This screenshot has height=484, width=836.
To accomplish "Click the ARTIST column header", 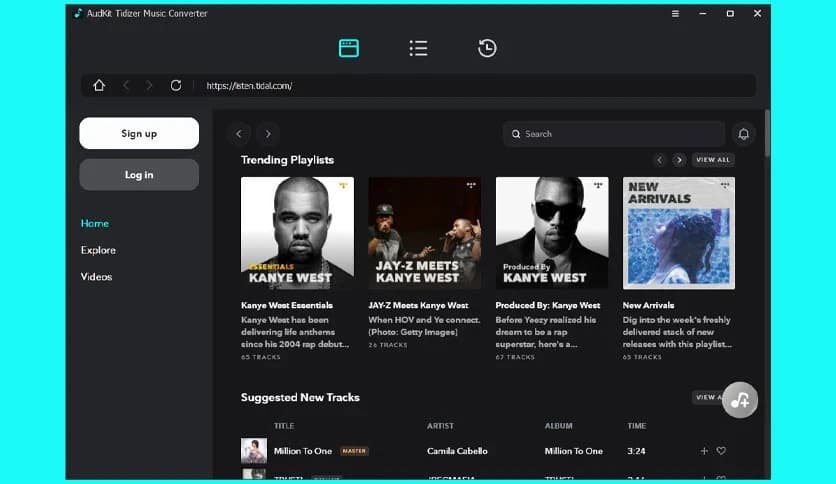I will [440, 426].
